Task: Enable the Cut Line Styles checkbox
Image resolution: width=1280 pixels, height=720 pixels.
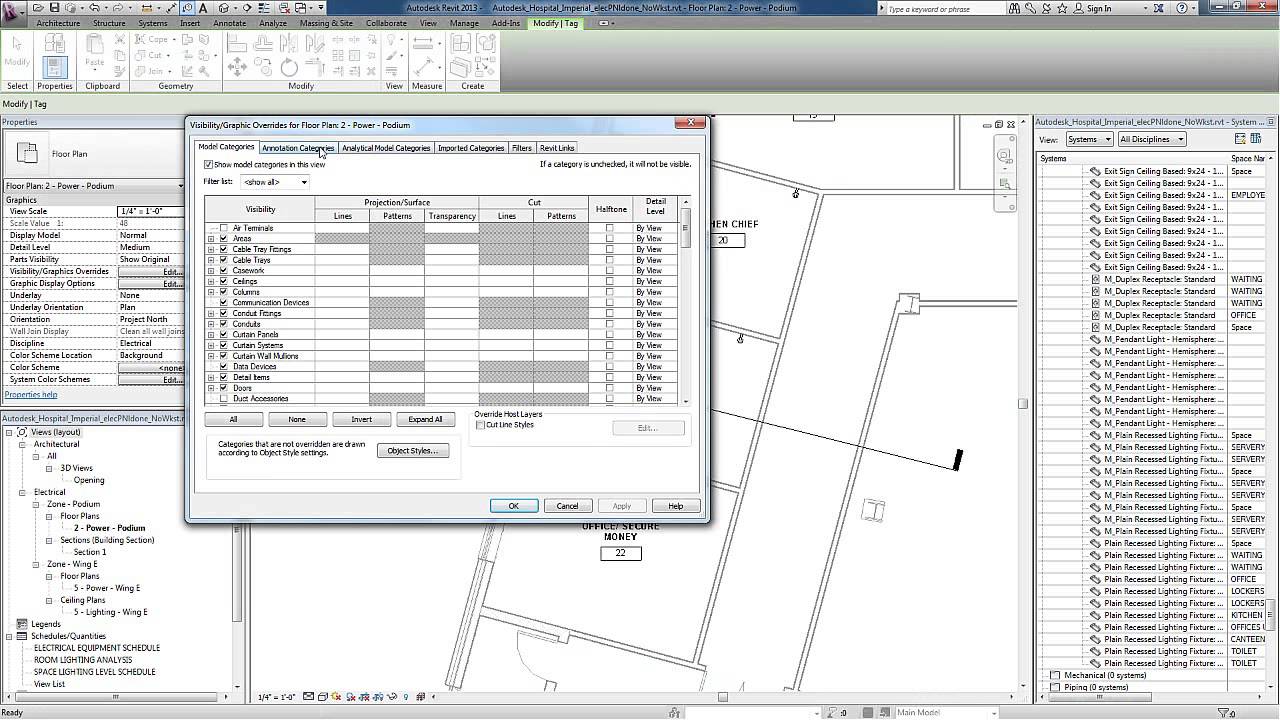Action: tap(481, 425)
